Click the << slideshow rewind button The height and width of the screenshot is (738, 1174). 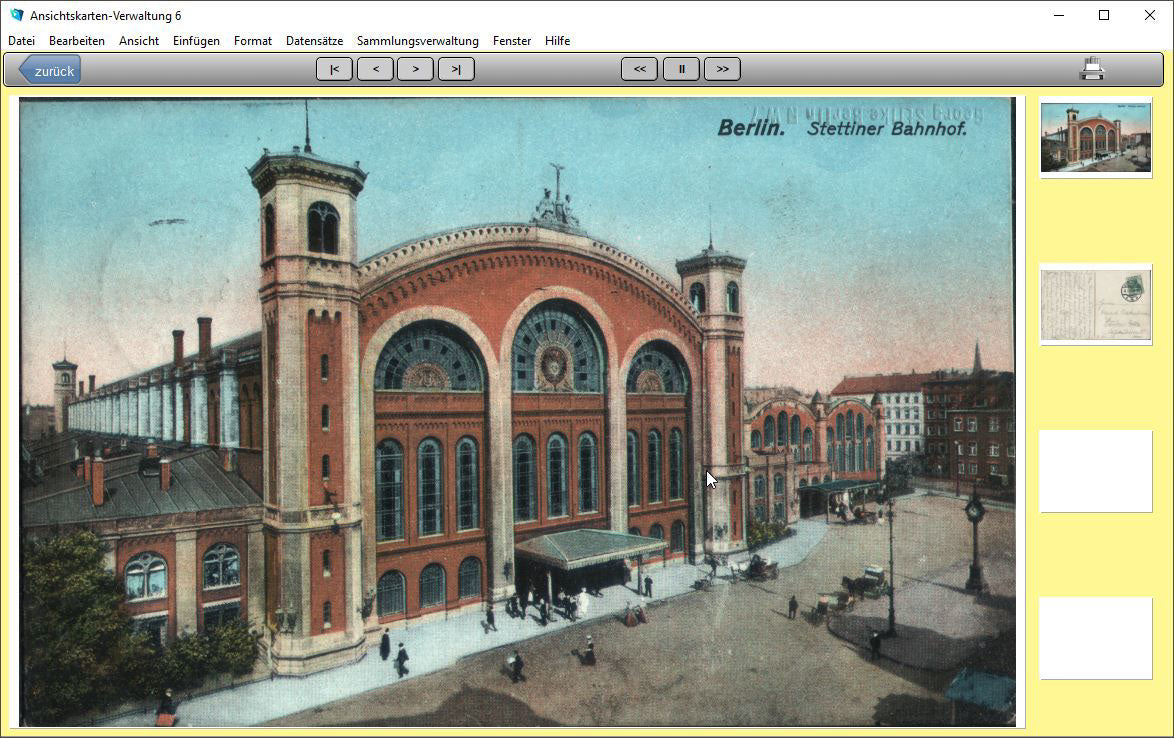(639, 69)
